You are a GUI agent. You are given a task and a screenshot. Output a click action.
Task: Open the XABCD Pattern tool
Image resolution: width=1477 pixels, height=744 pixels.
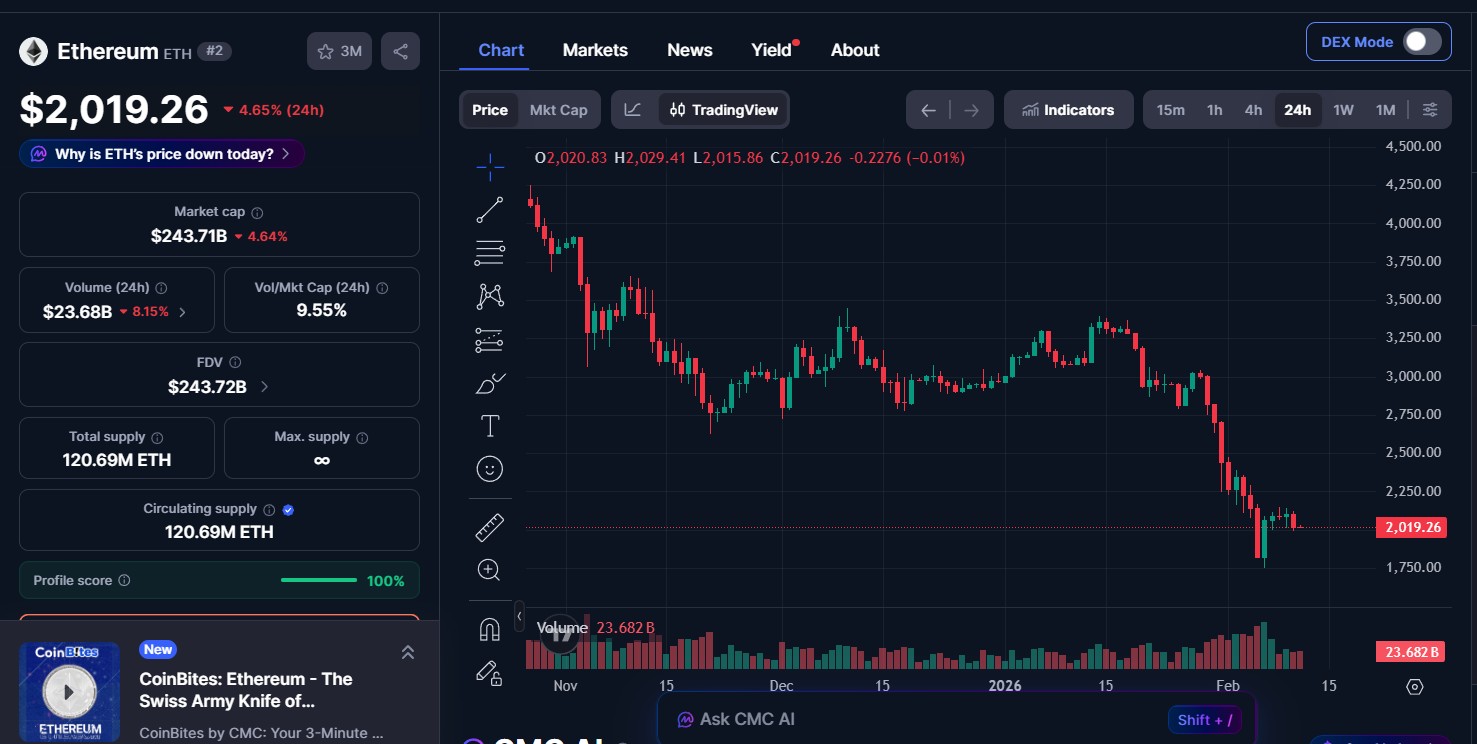click(x=489, y=296)
